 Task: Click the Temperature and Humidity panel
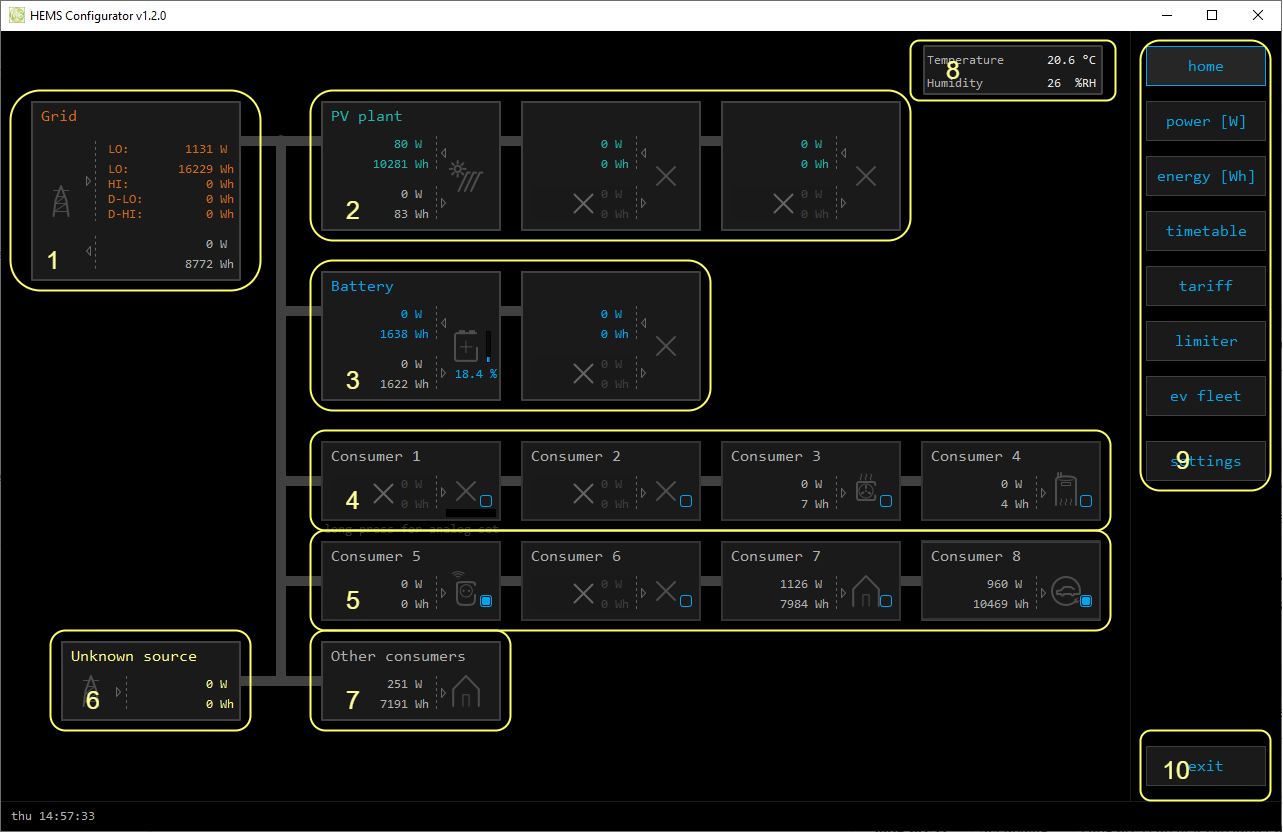click(x=1012, y=71)
